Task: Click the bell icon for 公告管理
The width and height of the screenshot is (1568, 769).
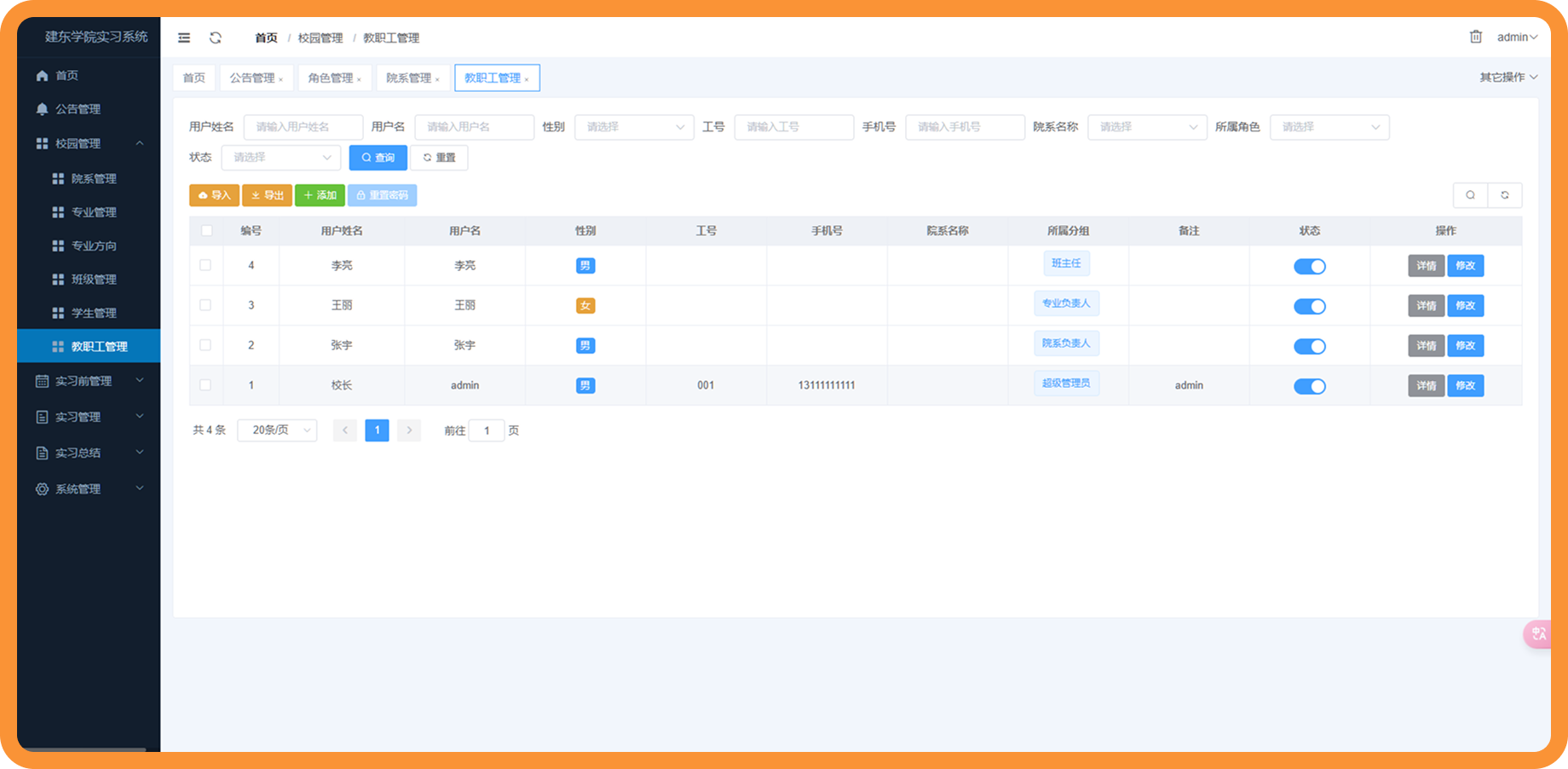Action: pos(42,109)
